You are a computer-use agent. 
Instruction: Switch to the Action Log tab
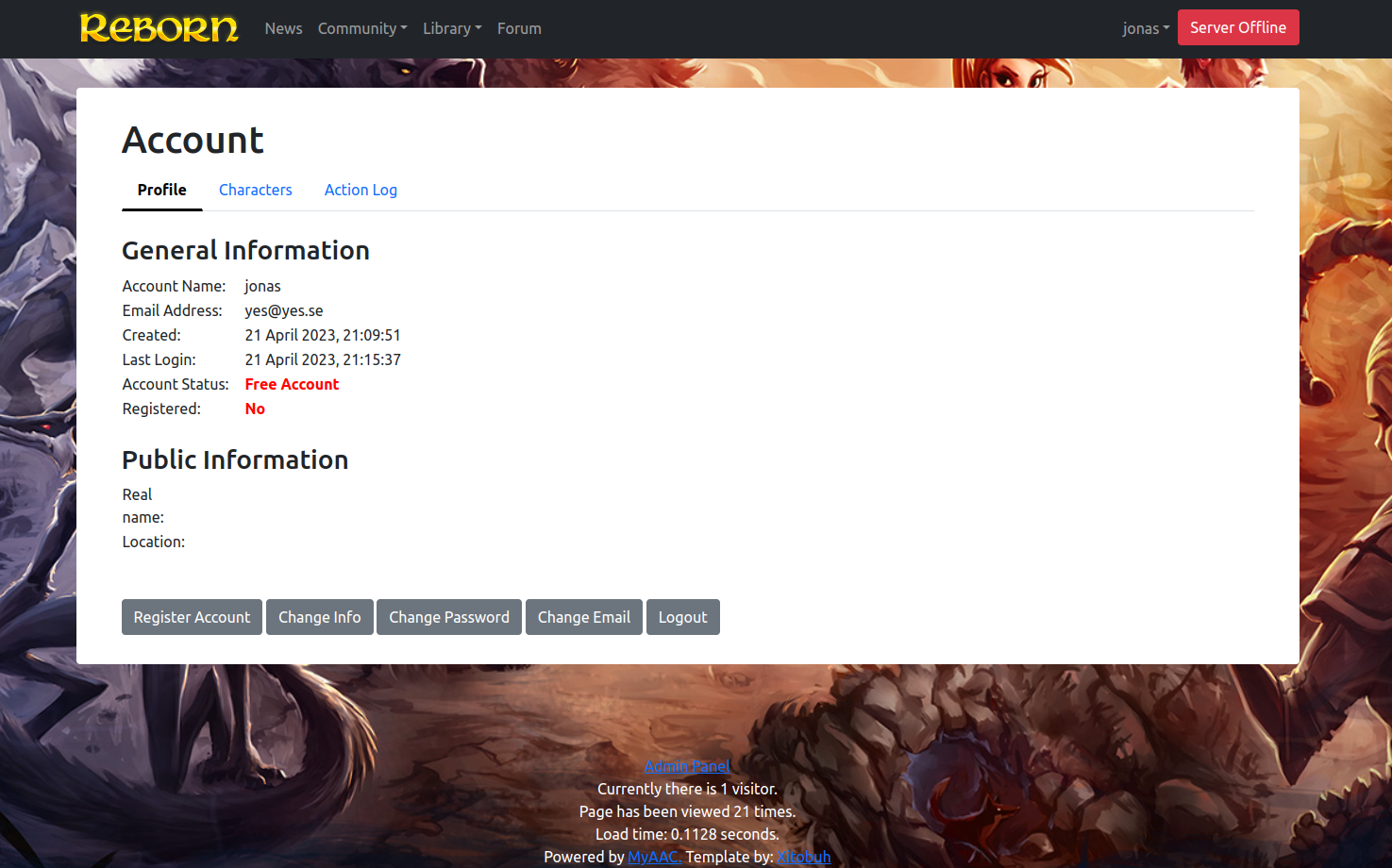point(361,190)
